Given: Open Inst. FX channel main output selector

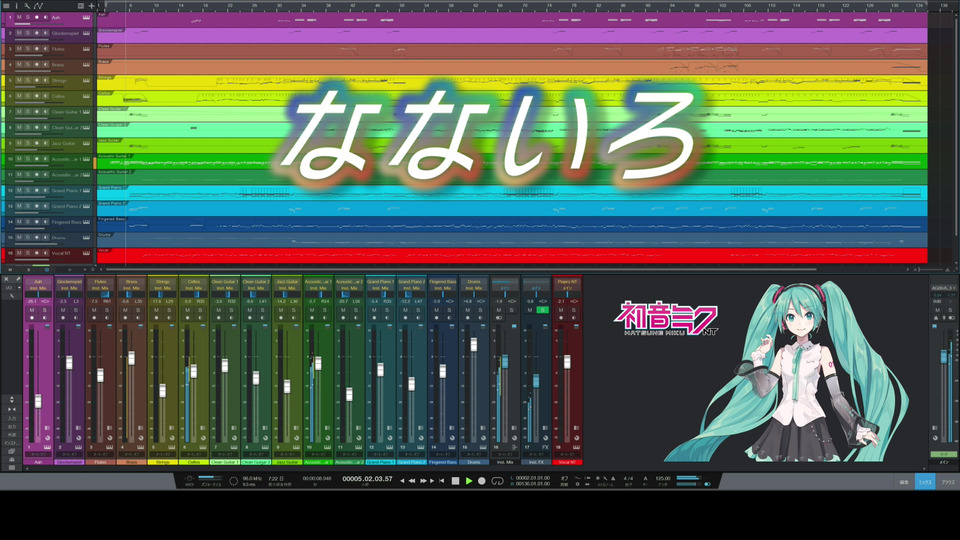Looking at the screenshot, I should click(536, 288).
